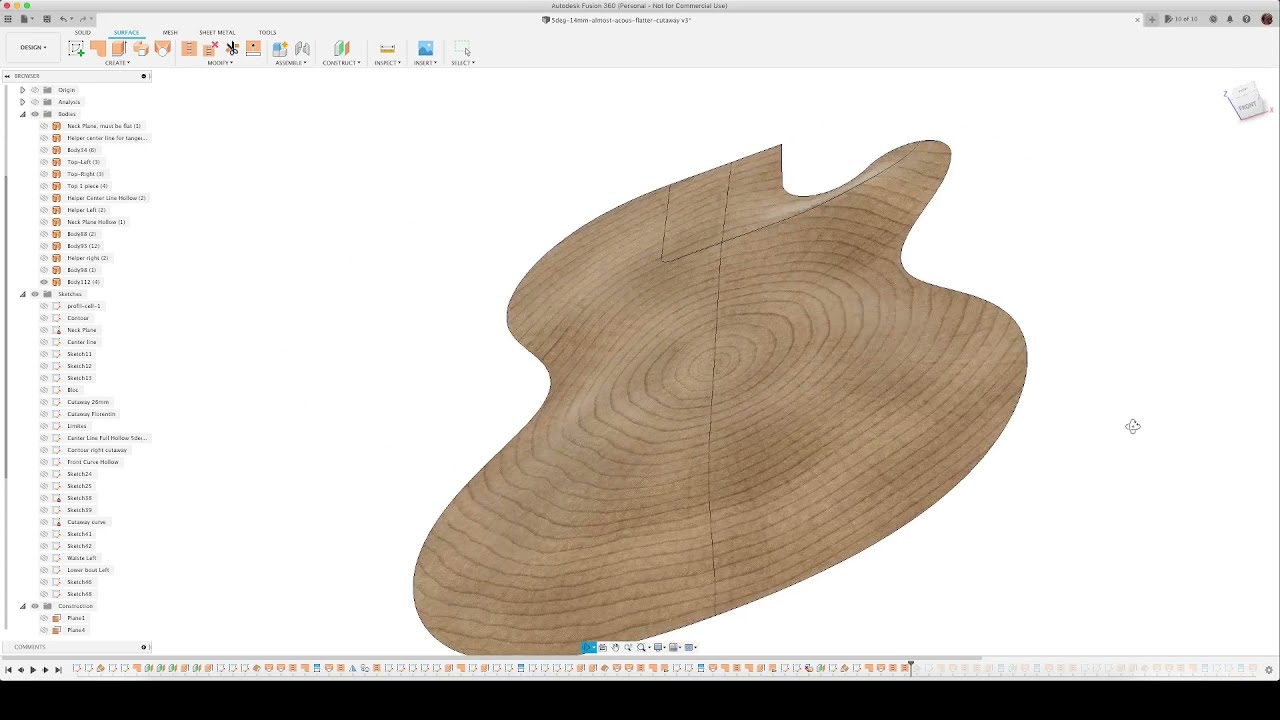Open the Joint tool in Assemble

point(302,48)
